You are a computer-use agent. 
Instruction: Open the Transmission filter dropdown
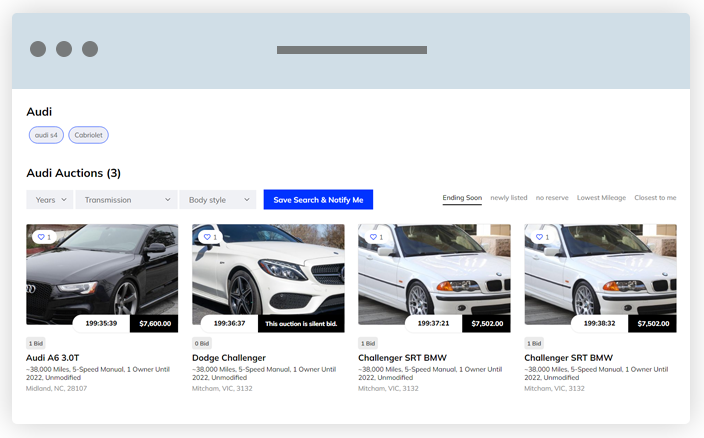126,200
